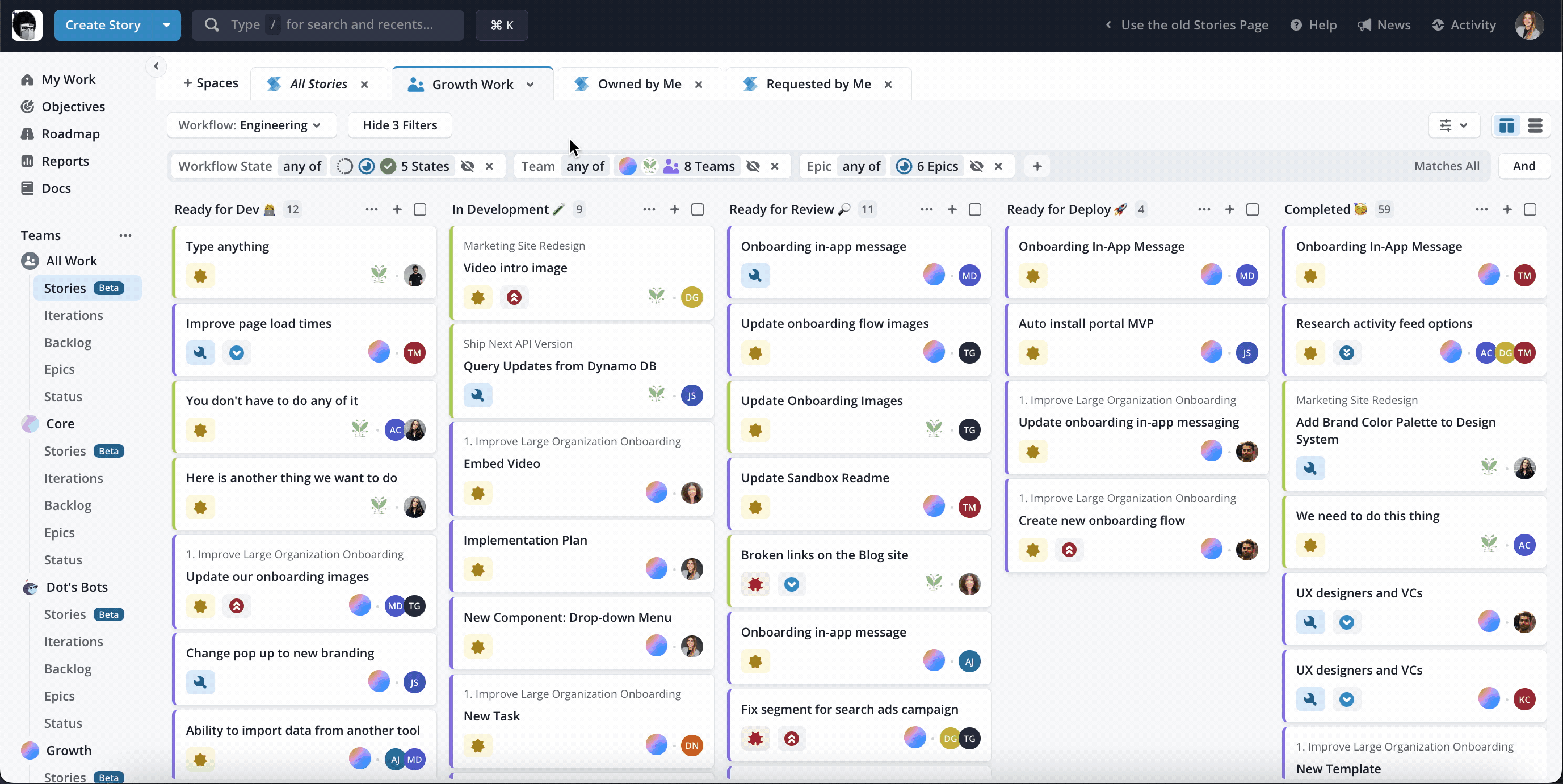Hide the 5 States workflow filter
The width and height of the screenshot is (1563, 784).
click(466, 166)
